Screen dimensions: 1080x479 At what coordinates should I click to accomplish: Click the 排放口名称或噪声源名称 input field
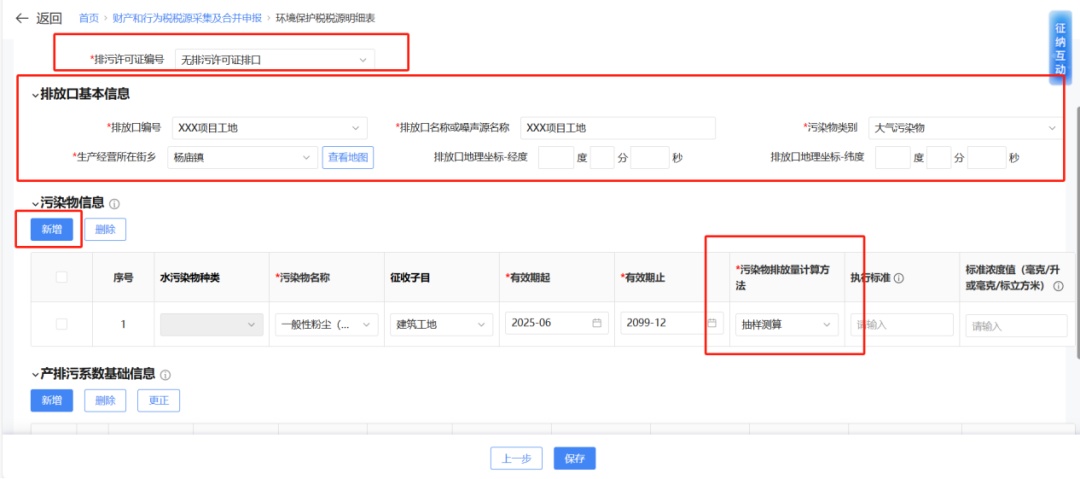coord(617,128)
